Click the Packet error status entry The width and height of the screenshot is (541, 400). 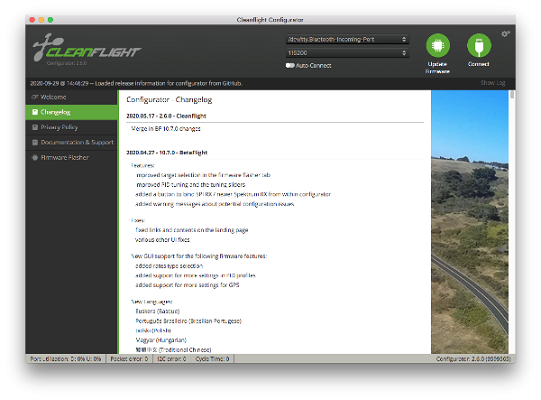click(129, 359)
